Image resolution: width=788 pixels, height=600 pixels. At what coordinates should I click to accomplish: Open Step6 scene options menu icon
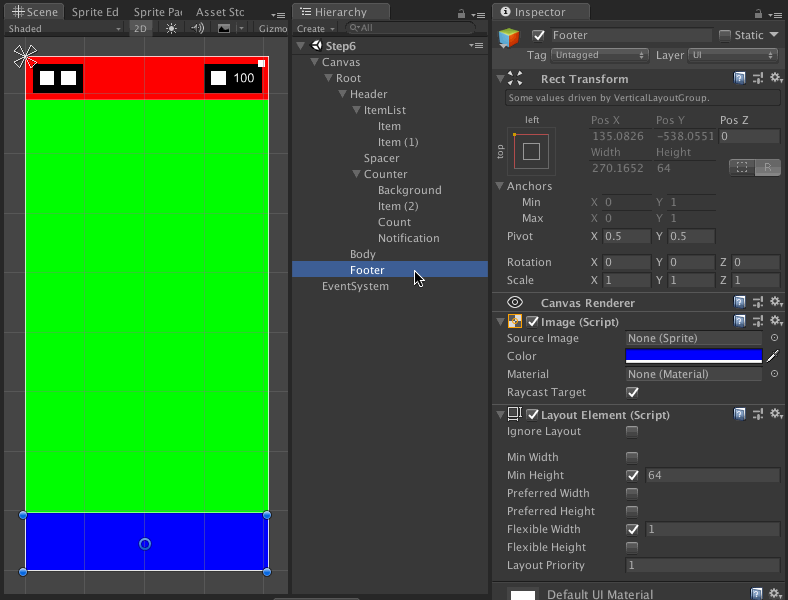point(476,46)
